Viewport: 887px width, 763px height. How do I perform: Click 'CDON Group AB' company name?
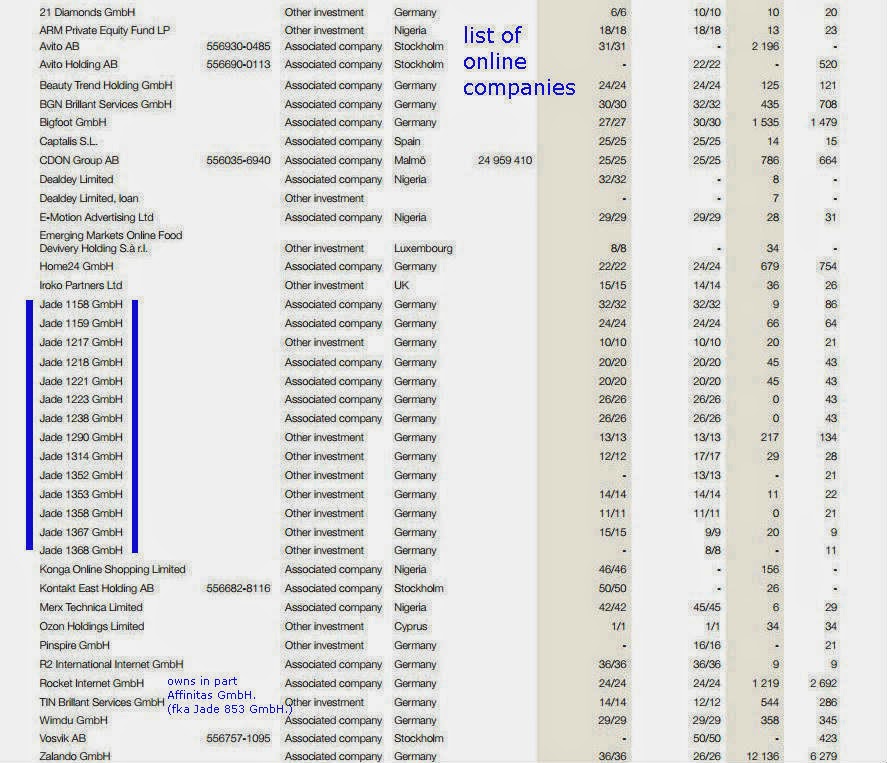(79, 160)
